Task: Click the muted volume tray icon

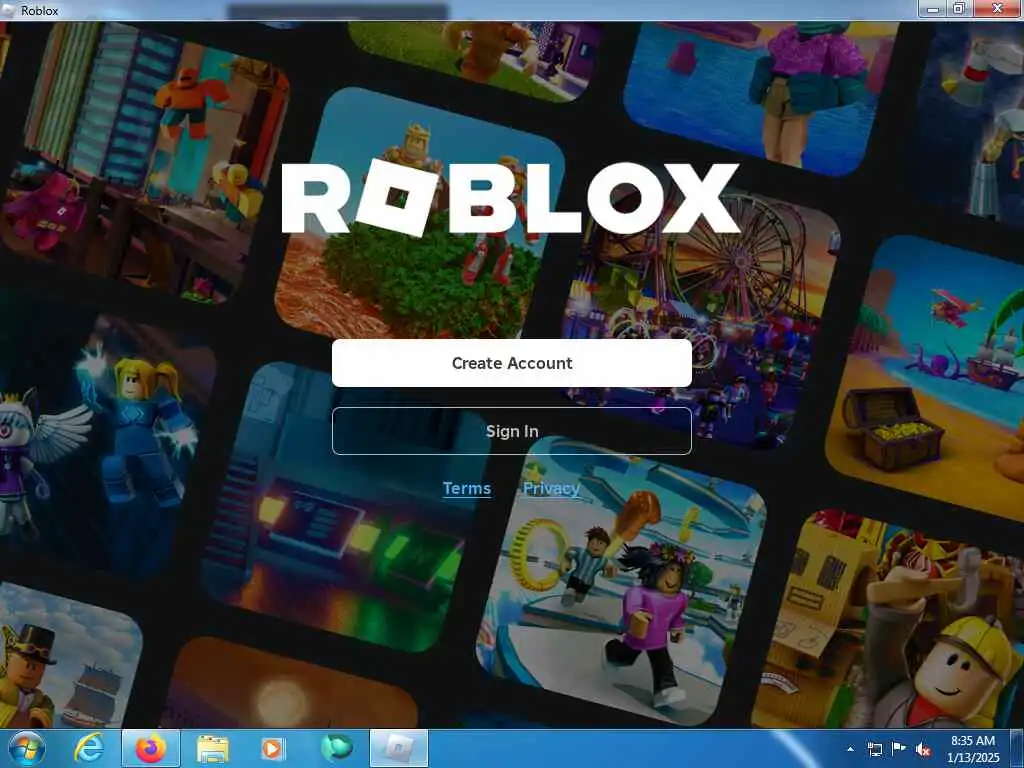Action: 923,750
